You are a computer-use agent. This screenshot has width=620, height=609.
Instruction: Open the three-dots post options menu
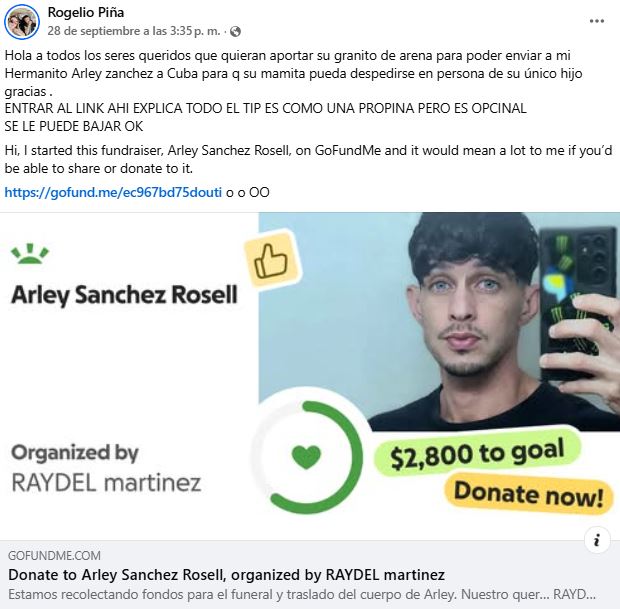click(596, 21)
